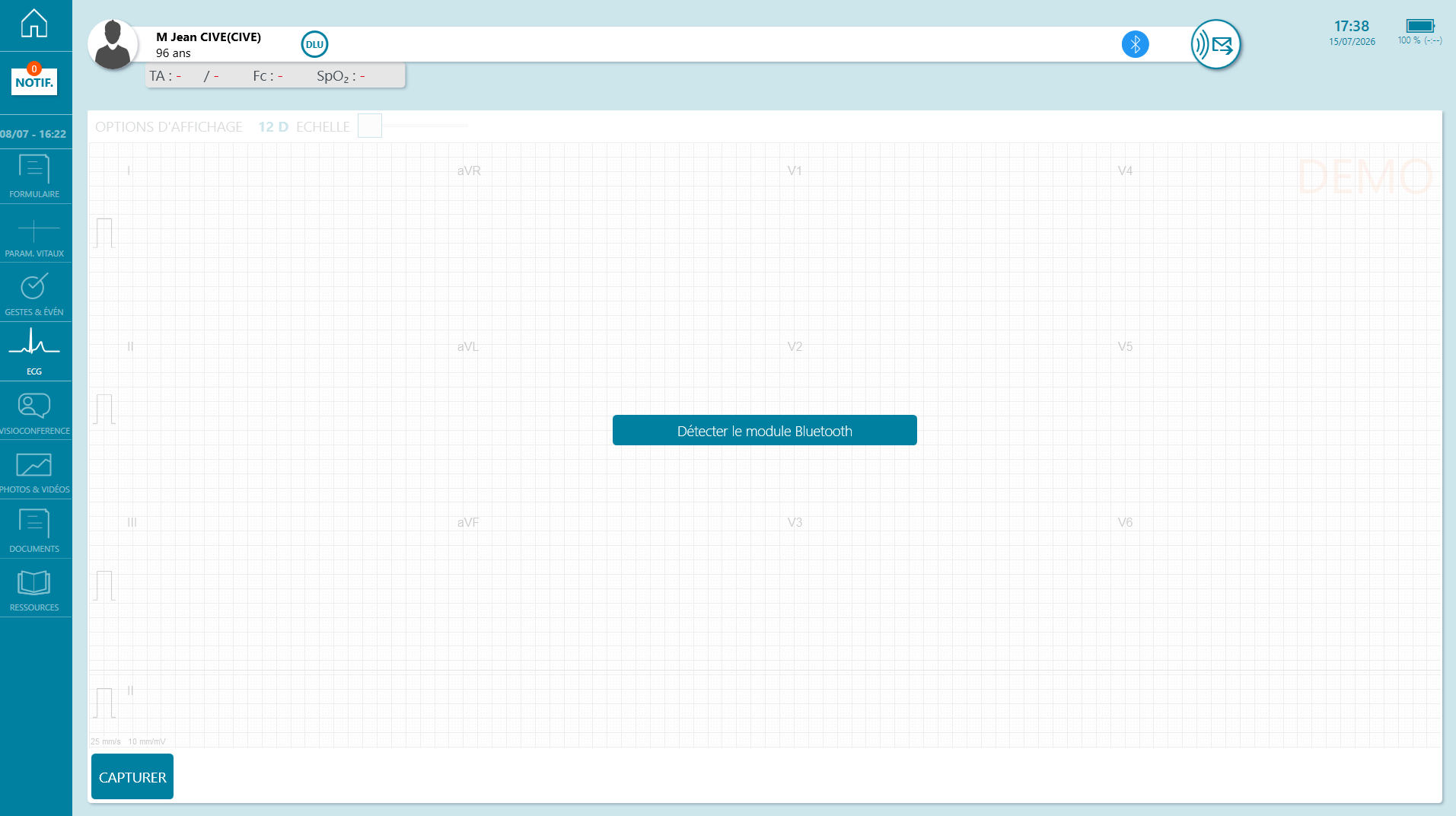Open the NOTIF. notifications panel
Screen dimensions: 1456x816
click(34, 81)
